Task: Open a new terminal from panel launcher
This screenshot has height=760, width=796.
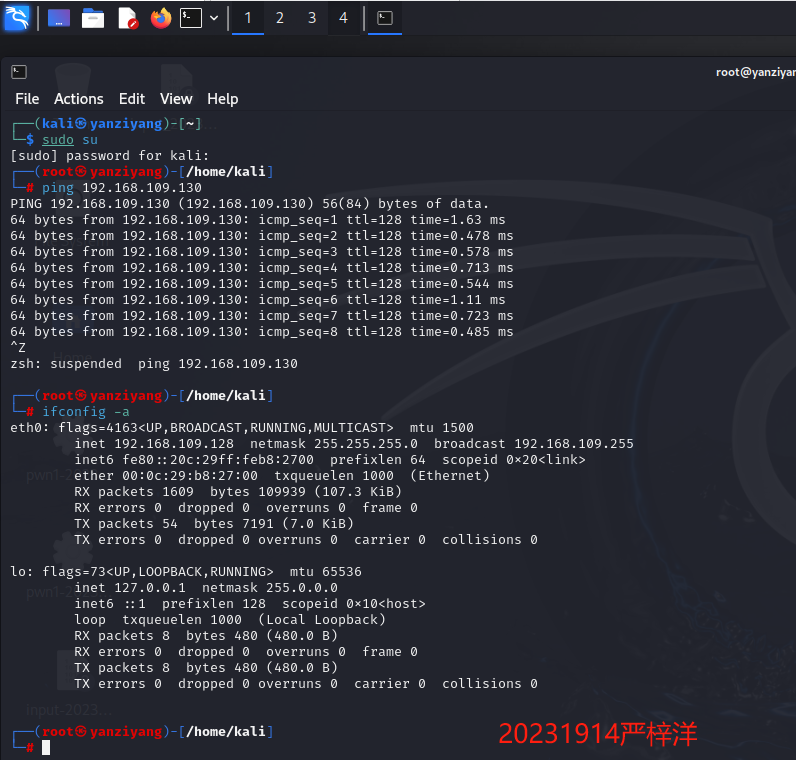Action: point(191,18)
